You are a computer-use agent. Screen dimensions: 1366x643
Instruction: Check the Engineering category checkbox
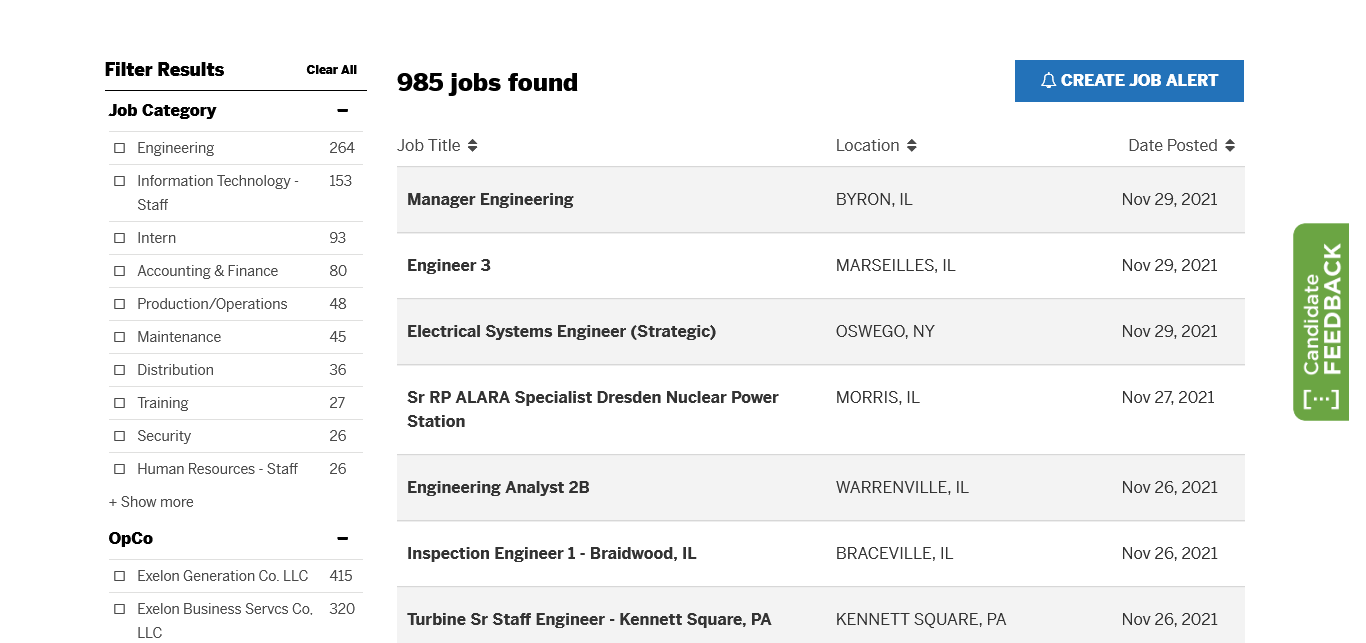[x=120, y=148]
